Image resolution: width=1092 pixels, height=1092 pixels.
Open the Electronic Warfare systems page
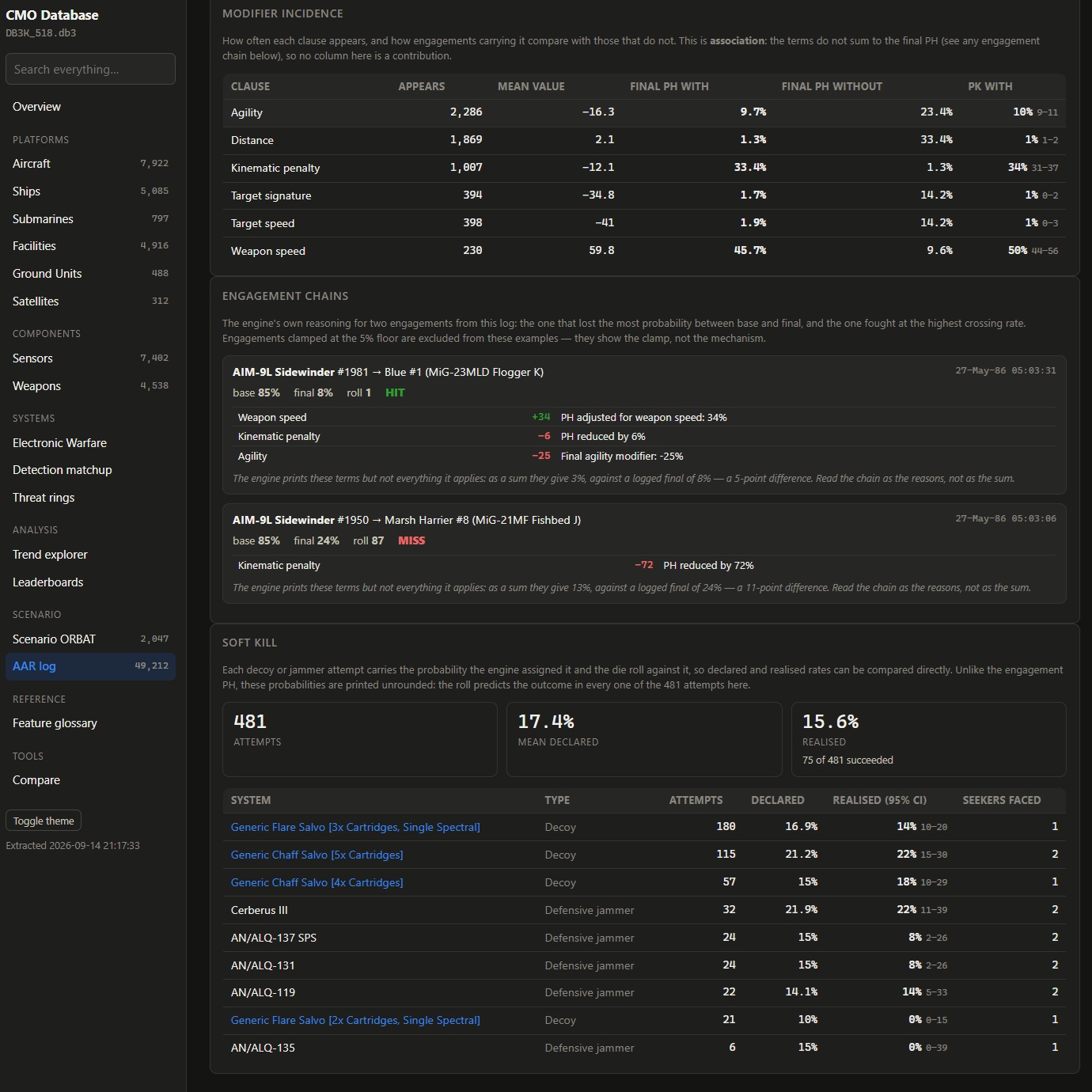coord(90,443)
